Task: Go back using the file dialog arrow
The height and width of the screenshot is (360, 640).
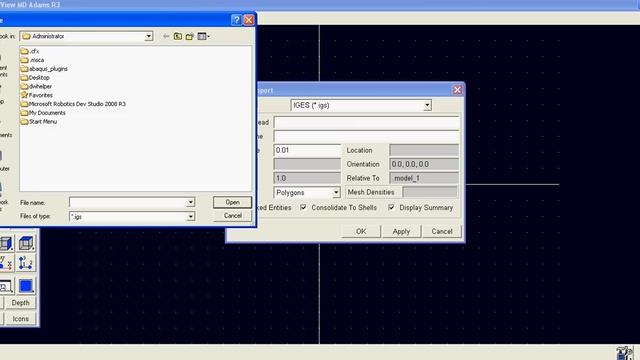Action: pos(166,36)
